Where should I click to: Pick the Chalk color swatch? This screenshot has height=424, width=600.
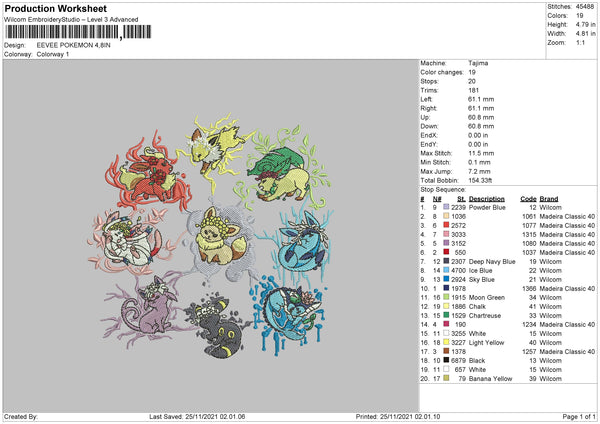pyautogui.click(x=446, y=306)
